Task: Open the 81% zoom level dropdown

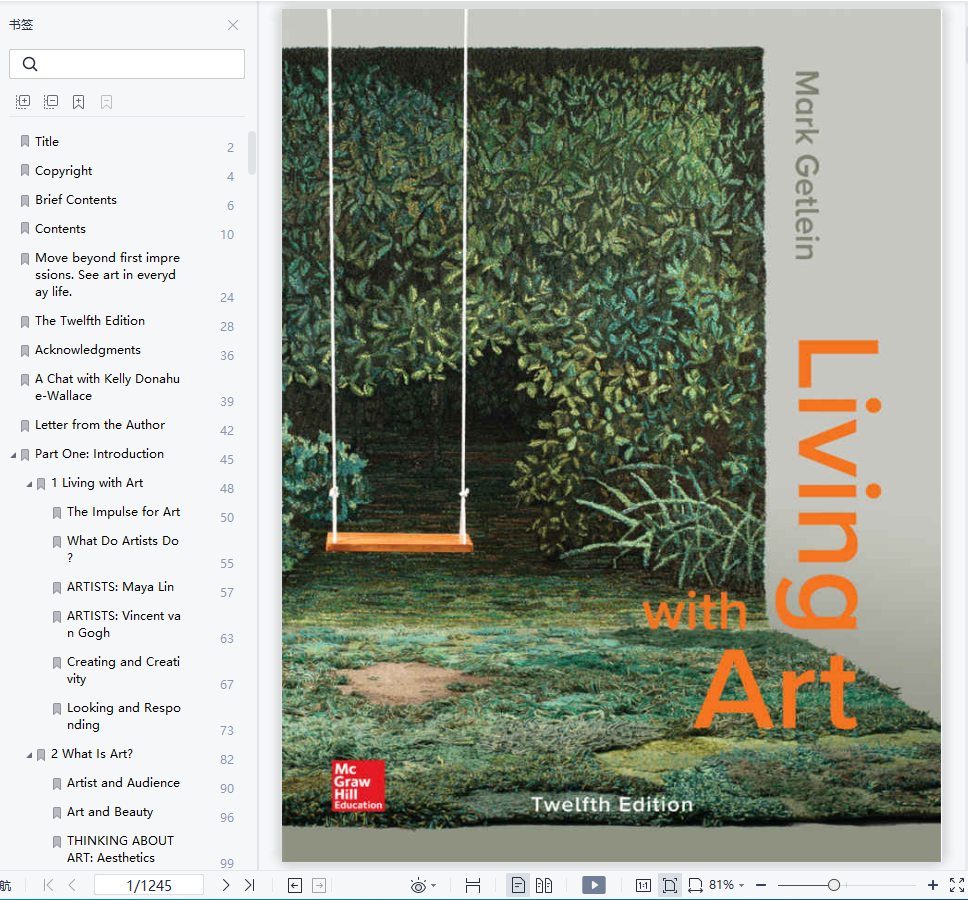Action: tap(727, 885)
